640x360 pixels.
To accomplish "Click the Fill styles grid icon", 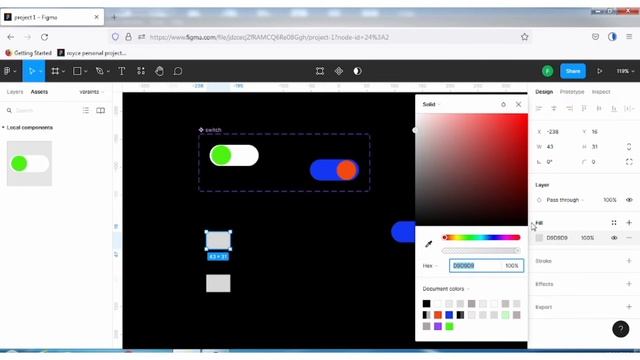I will [614, 223].
